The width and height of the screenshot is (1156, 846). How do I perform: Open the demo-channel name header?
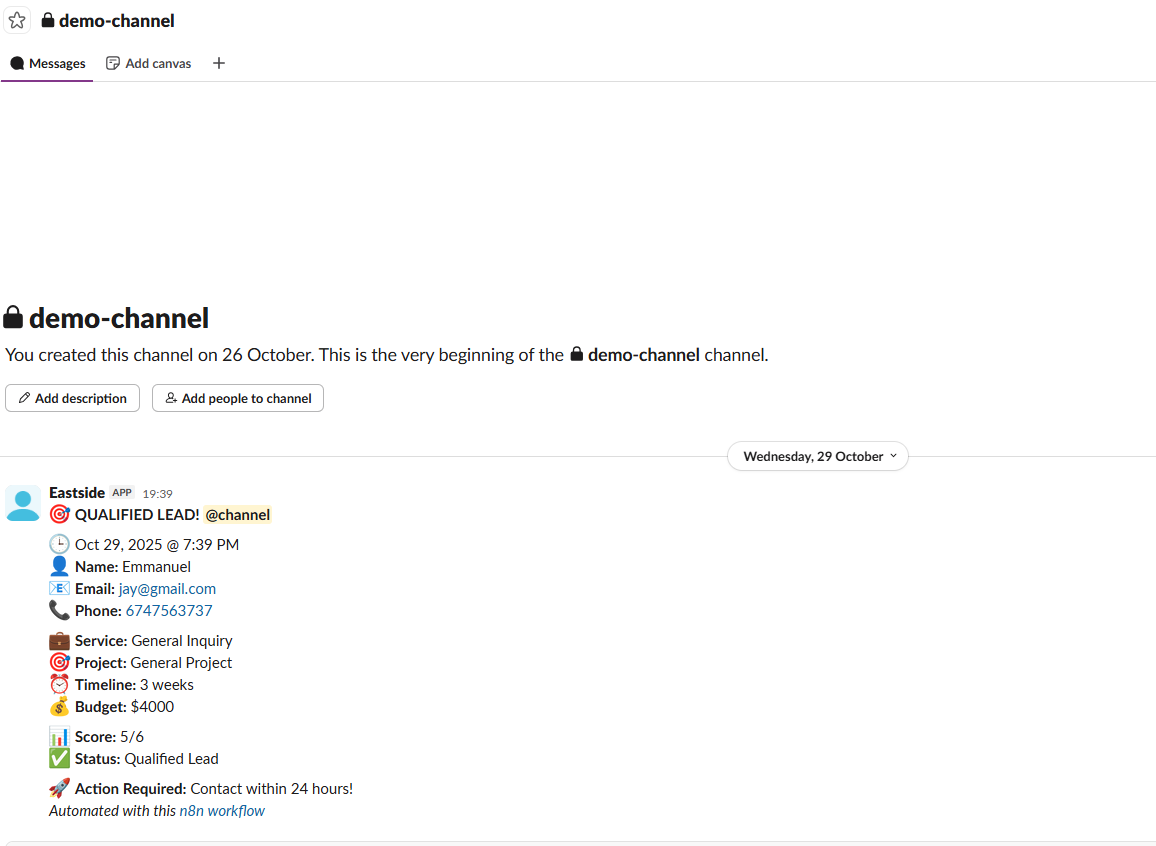[x=116, y=21]
